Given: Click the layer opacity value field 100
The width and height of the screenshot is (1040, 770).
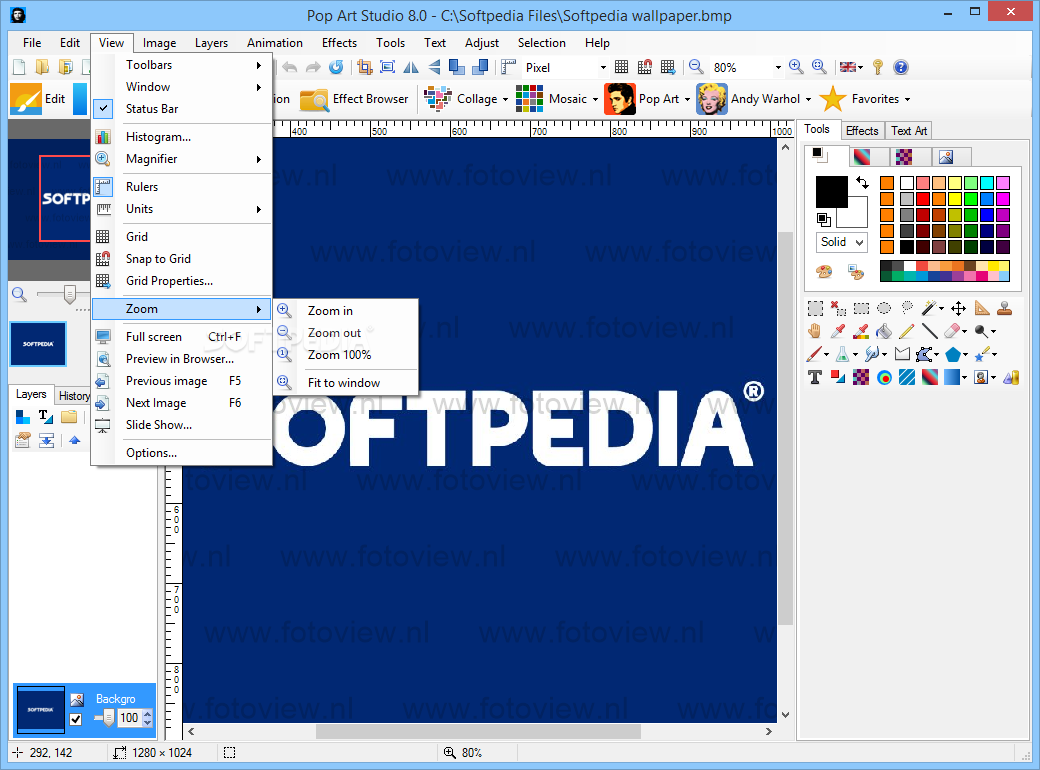Looking at the screenshot, I should point(129,718).
